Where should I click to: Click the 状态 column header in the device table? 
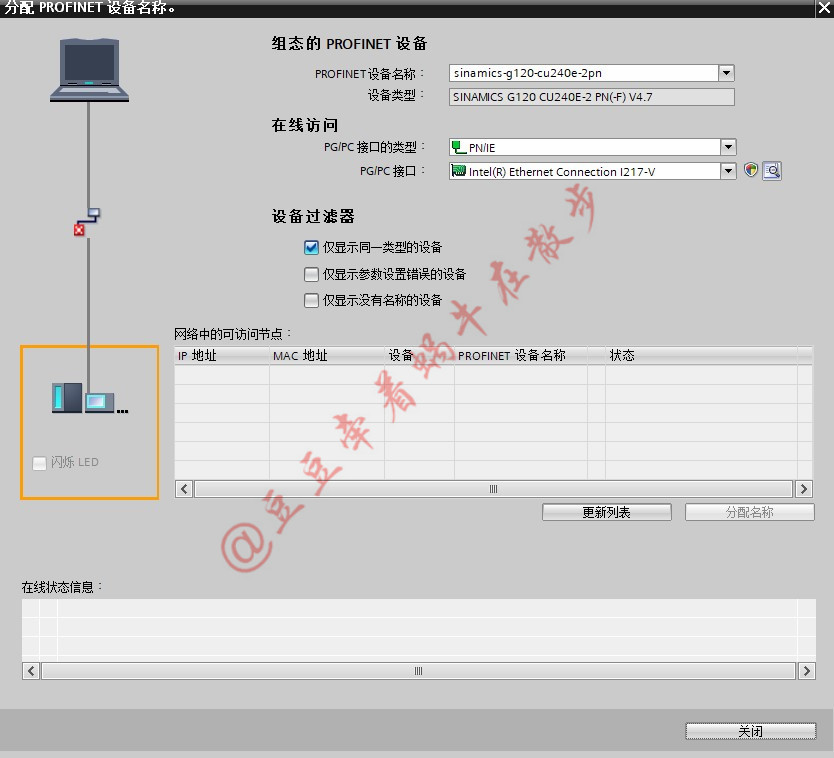coord(623,354)
